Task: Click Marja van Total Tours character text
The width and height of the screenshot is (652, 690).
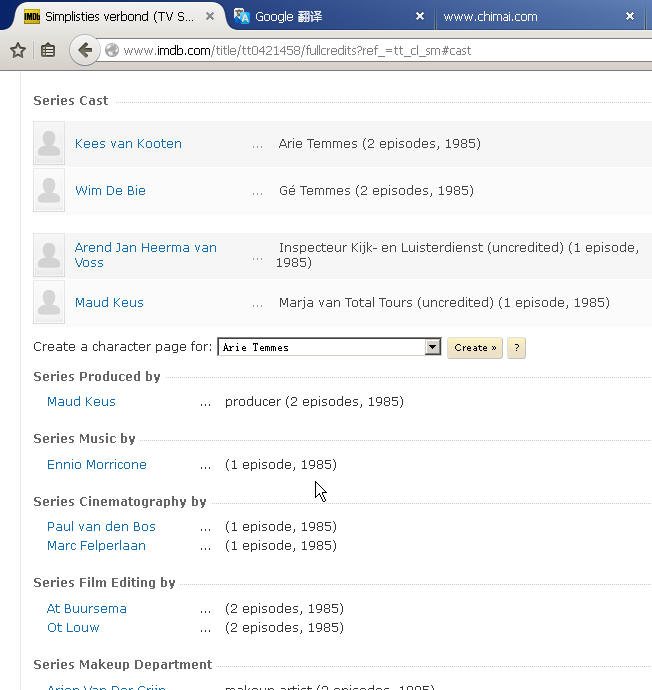Action: coord(444,303)
